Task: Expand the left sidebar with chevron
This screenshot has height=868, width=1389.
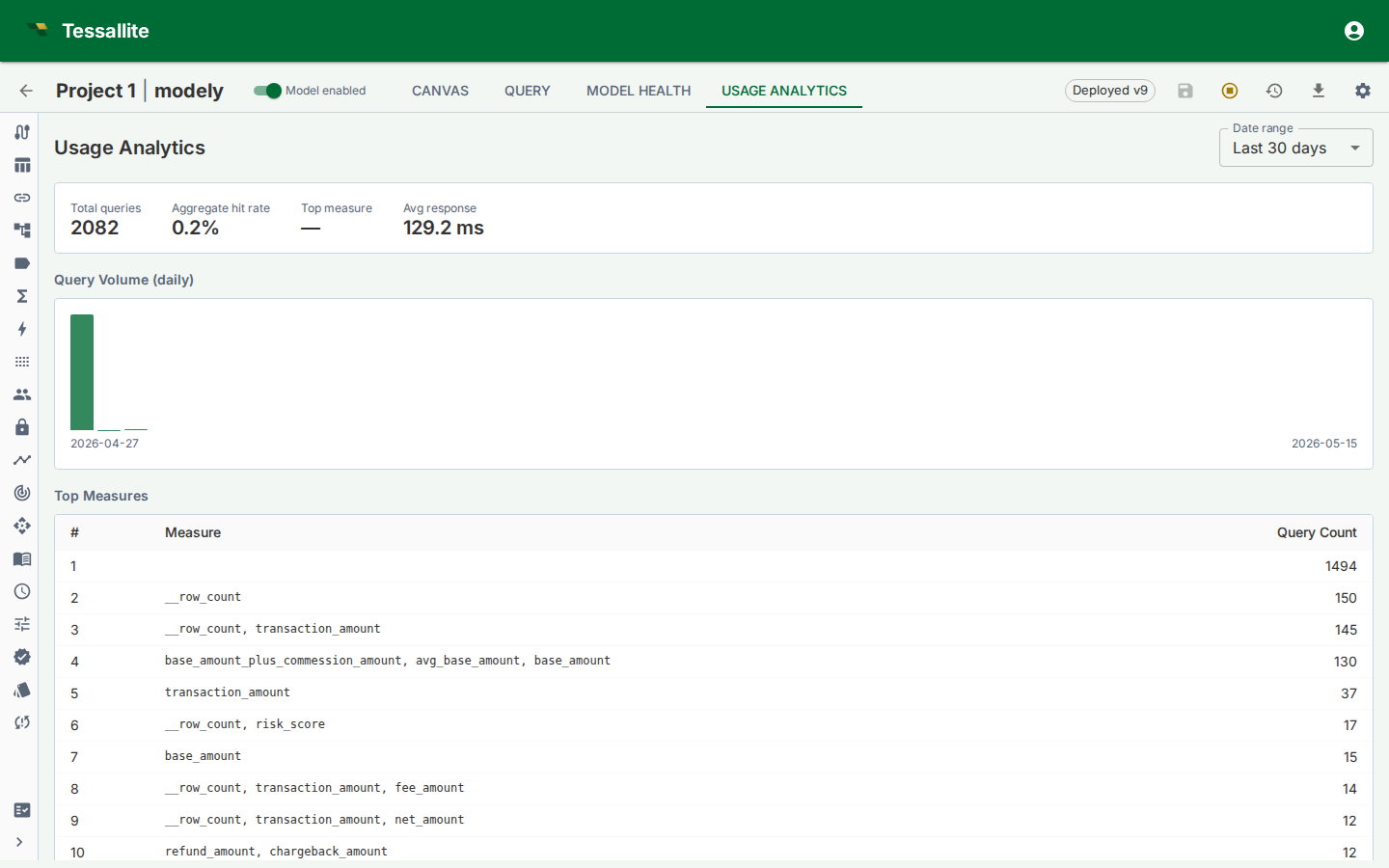Action: tap(19, 842)
